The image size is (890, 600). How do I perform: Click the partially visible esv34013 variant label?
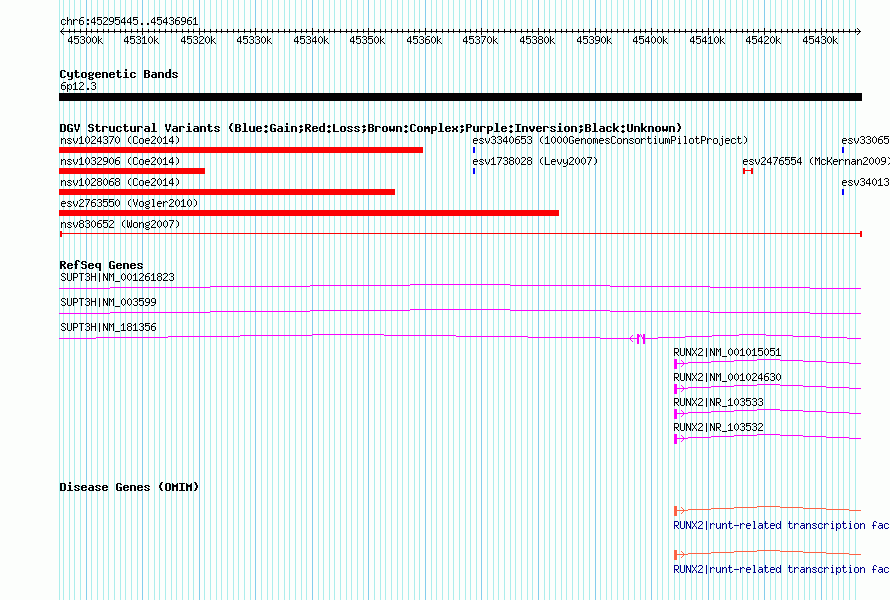(x=865, y=182)
